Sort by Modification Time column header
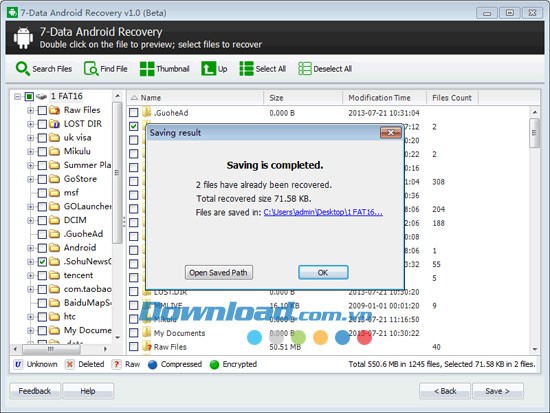The height and width of the screenshot is (413, 550). pyautogui.click(x=384, y=98)
